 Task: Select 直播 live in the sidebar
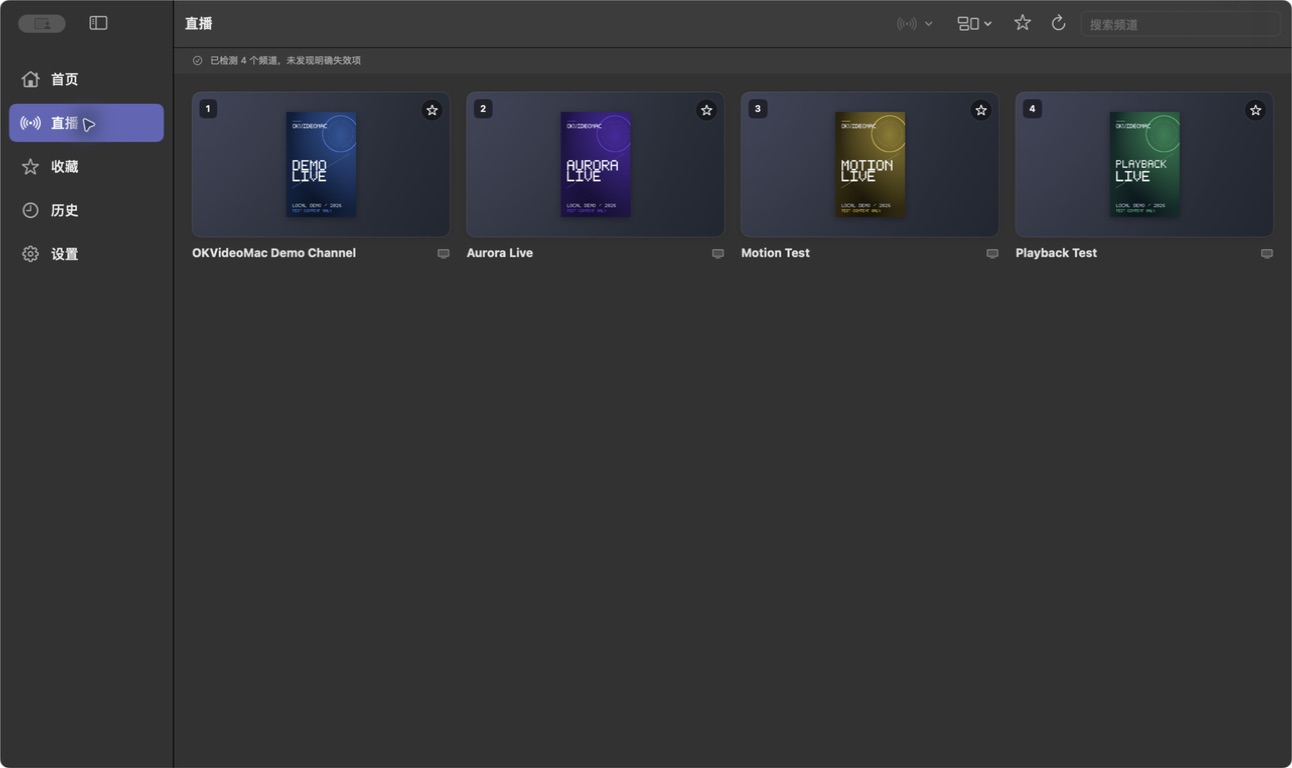tap(86, 123)
